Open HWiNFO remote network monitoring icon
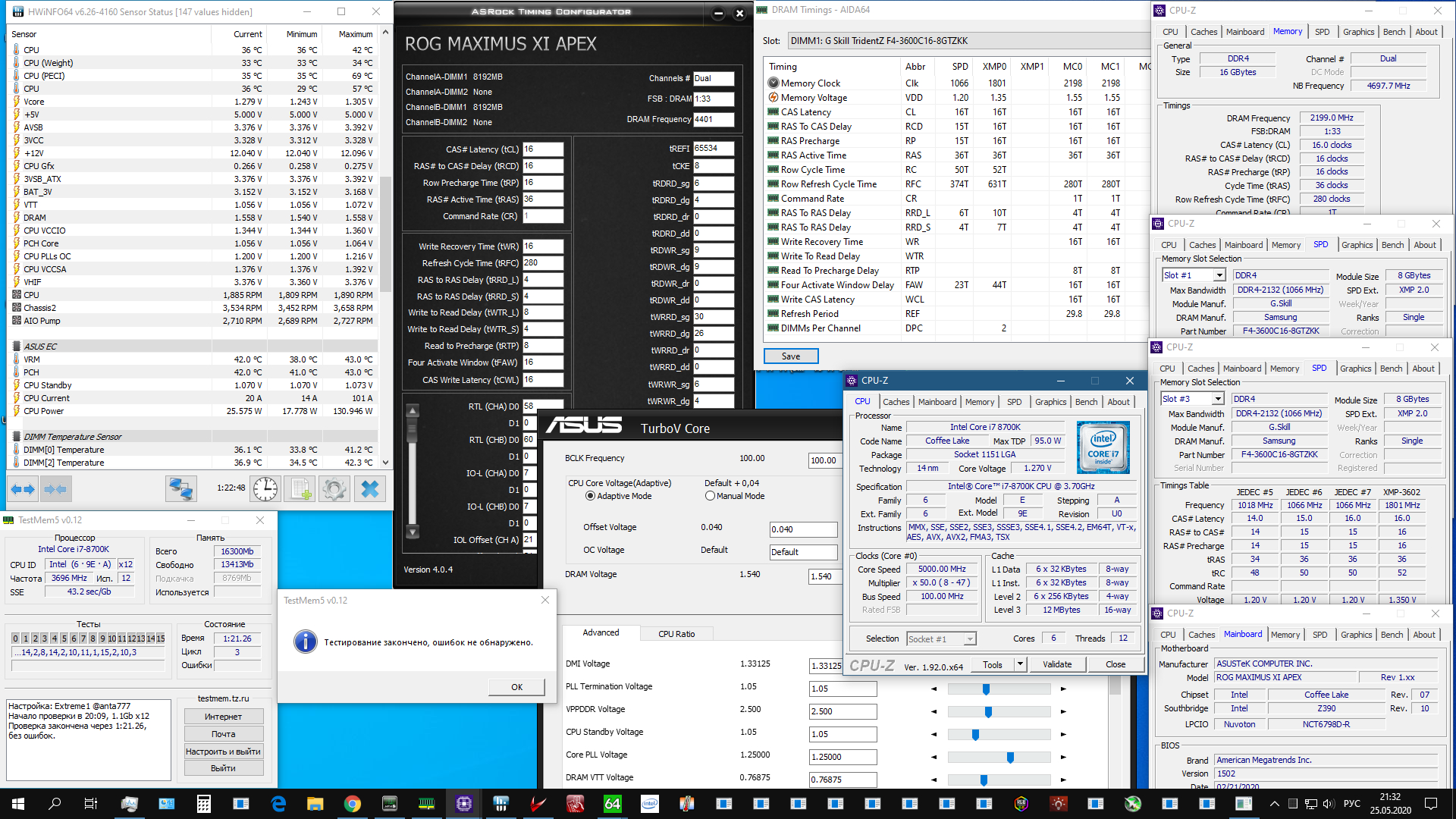The height and width of the screenshot is (819, 1456). pos(181,489)
